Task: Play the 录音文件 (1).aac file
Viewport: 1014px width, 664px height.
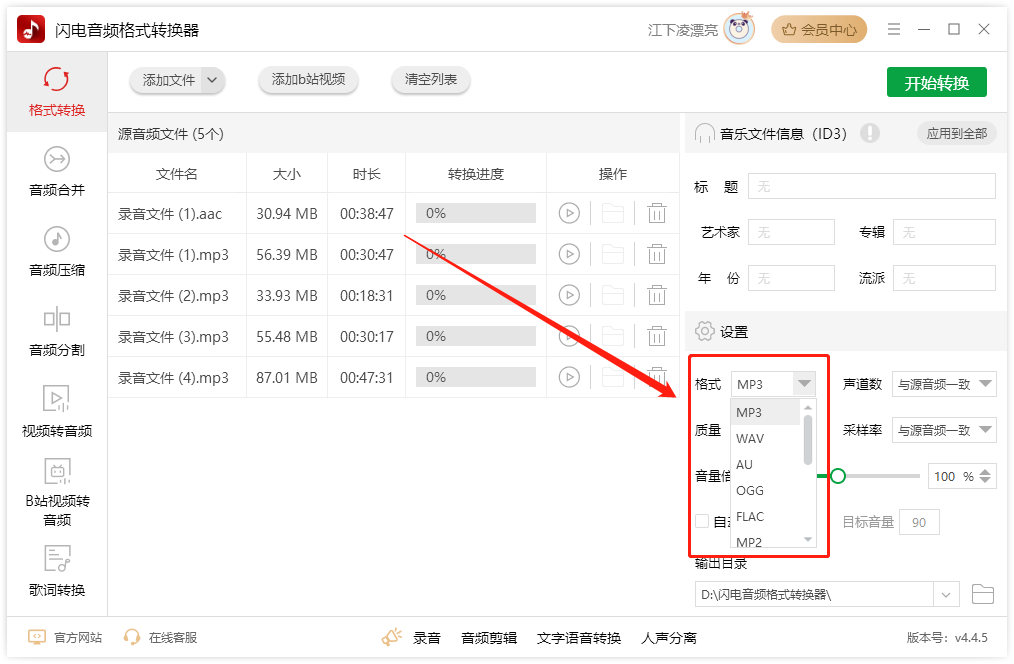Action: 569,213
